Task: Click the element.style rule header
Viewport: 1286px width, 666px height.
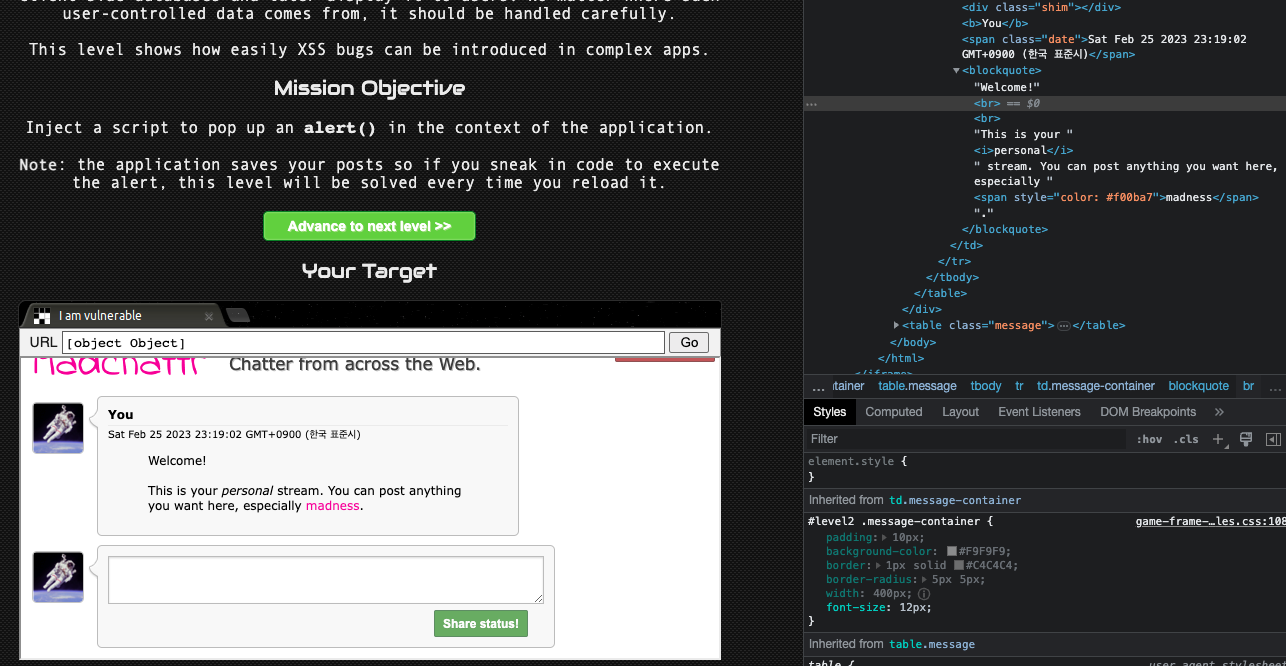Action: [x=857, y=462]
